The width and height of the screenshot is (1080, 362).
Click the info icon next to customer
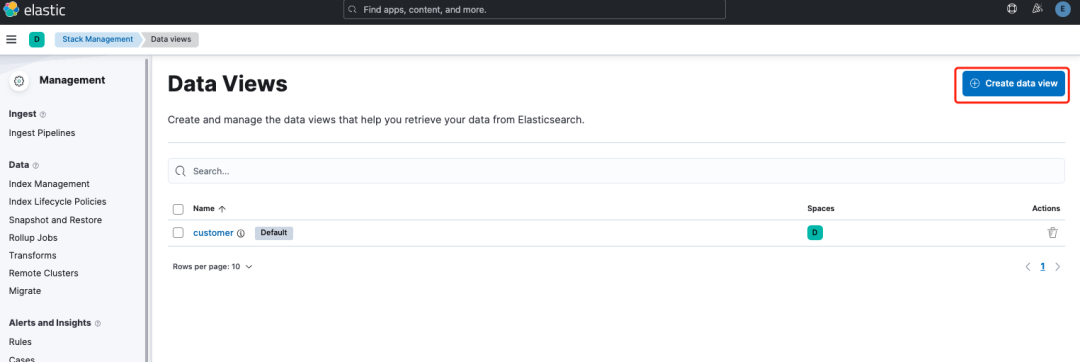pos(241,233)
